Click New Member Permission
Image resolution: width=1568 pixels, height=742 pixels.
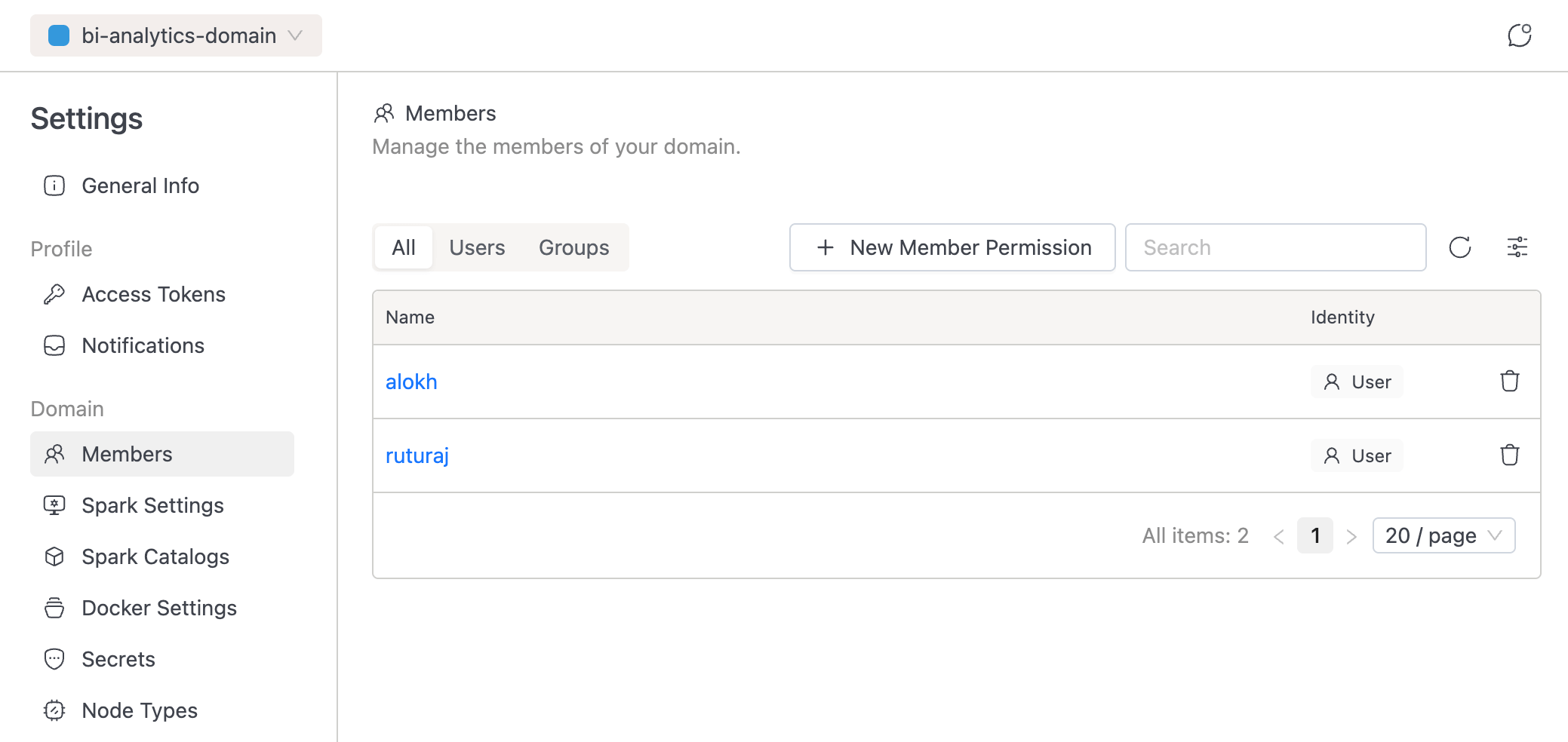click(x=952, y=247)
